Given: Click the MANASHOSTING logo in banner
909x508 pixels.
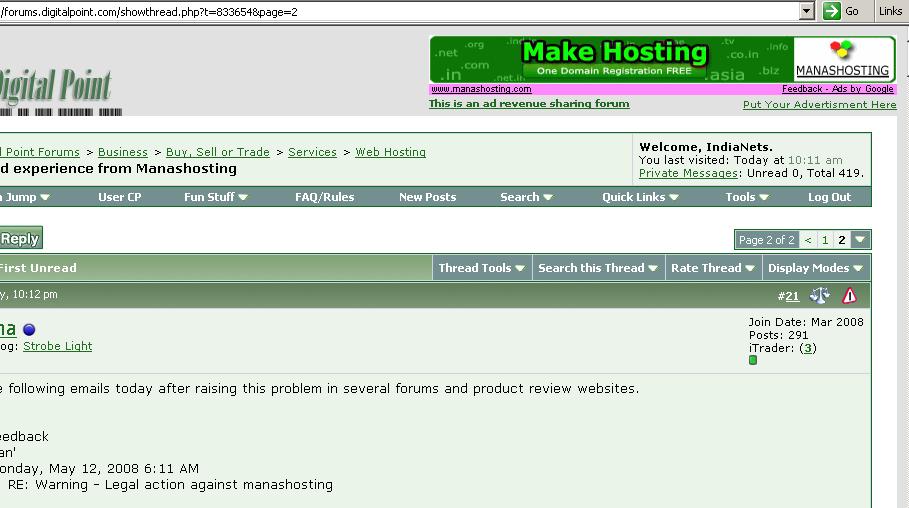Looking at the screenshot, I should tap(843, 59).
